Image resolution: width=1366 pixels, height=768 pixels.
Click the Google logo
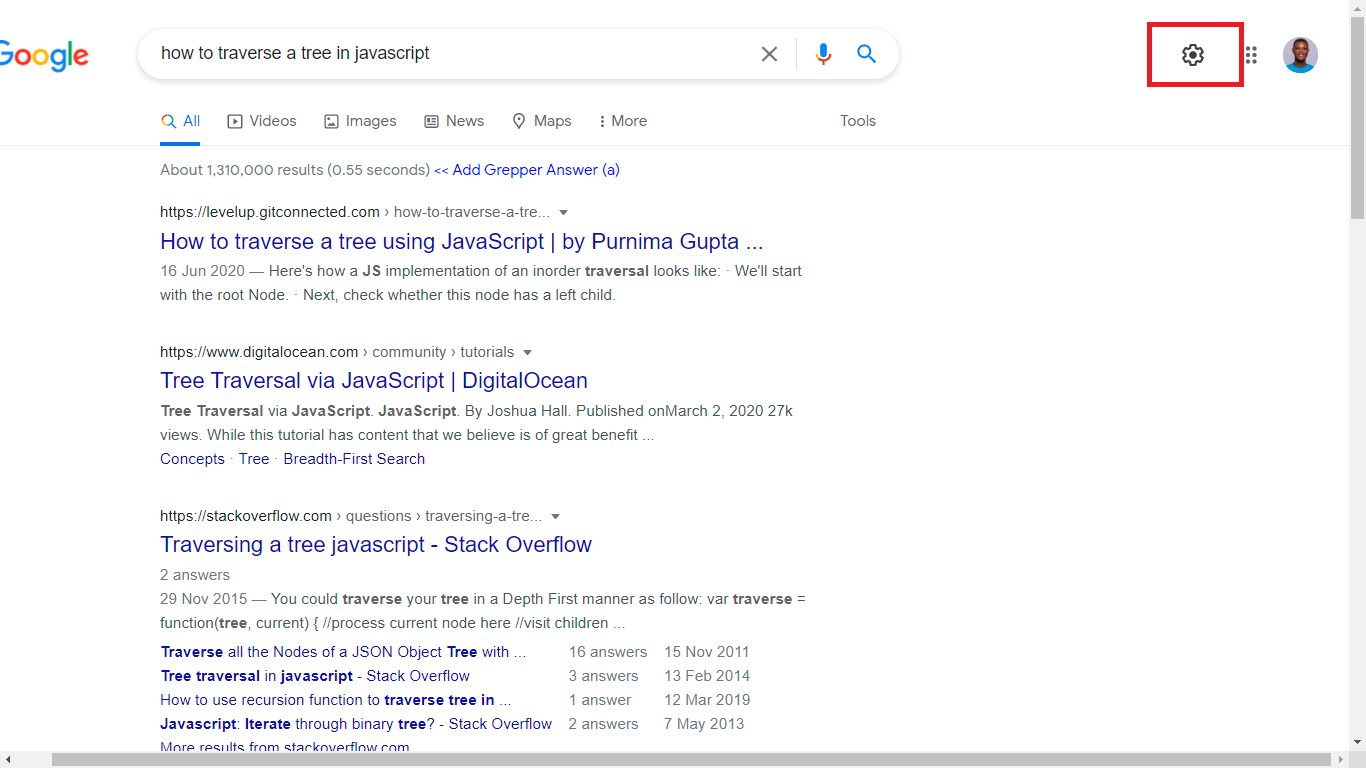(x=44, y=56)
